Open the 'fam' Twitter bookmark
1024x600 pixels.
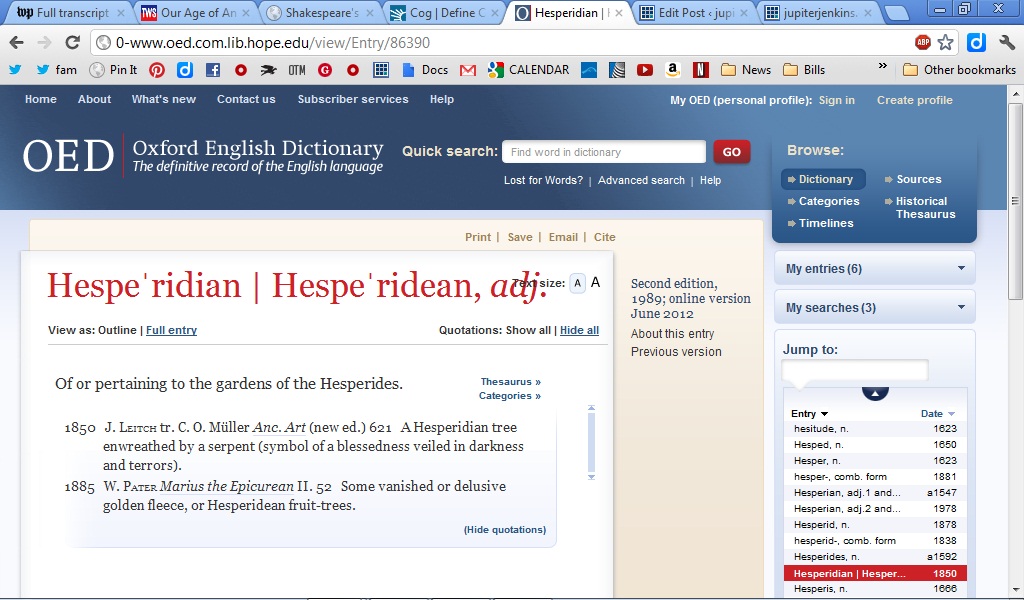[x=57, y=70]
